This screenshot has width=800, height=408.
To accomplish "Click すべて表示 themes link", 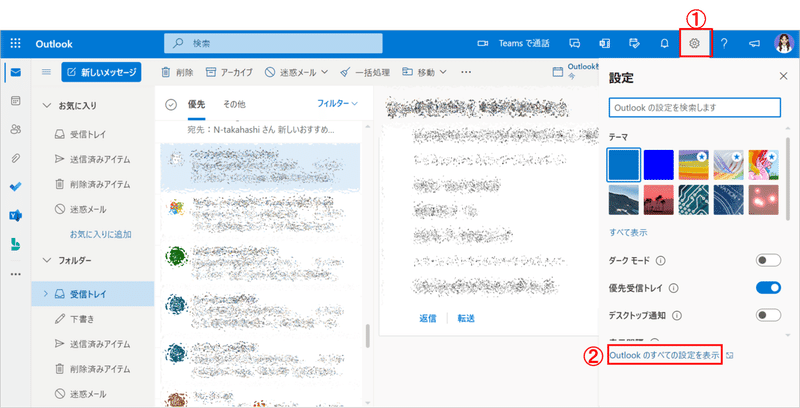I will 628,233.
